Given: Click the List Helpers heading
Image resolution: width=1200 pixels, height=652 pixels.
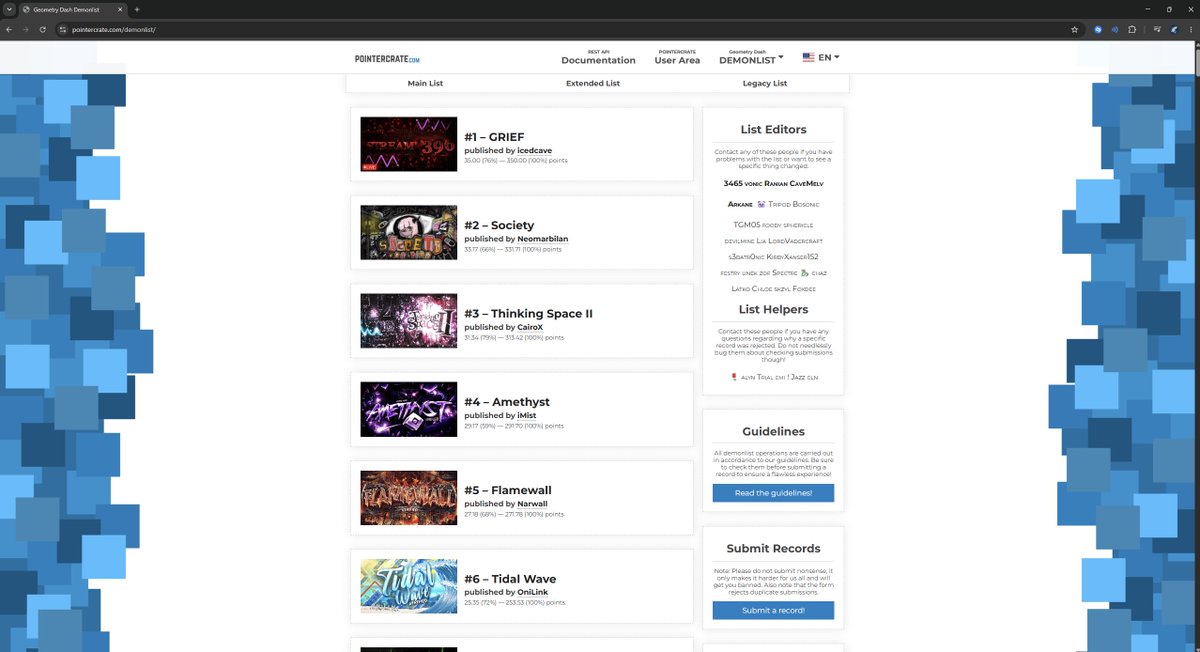Looking at the screenshot, I should pyautogui.click(x=773, y=310).
